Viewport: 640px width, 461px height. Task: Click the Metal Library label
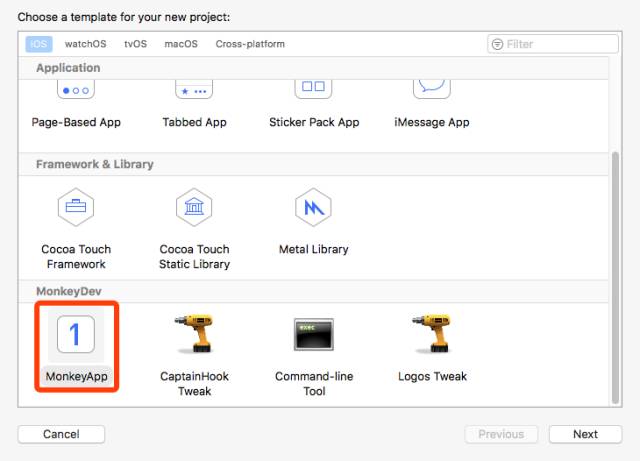pyautogui.click(x=313, y=249)
